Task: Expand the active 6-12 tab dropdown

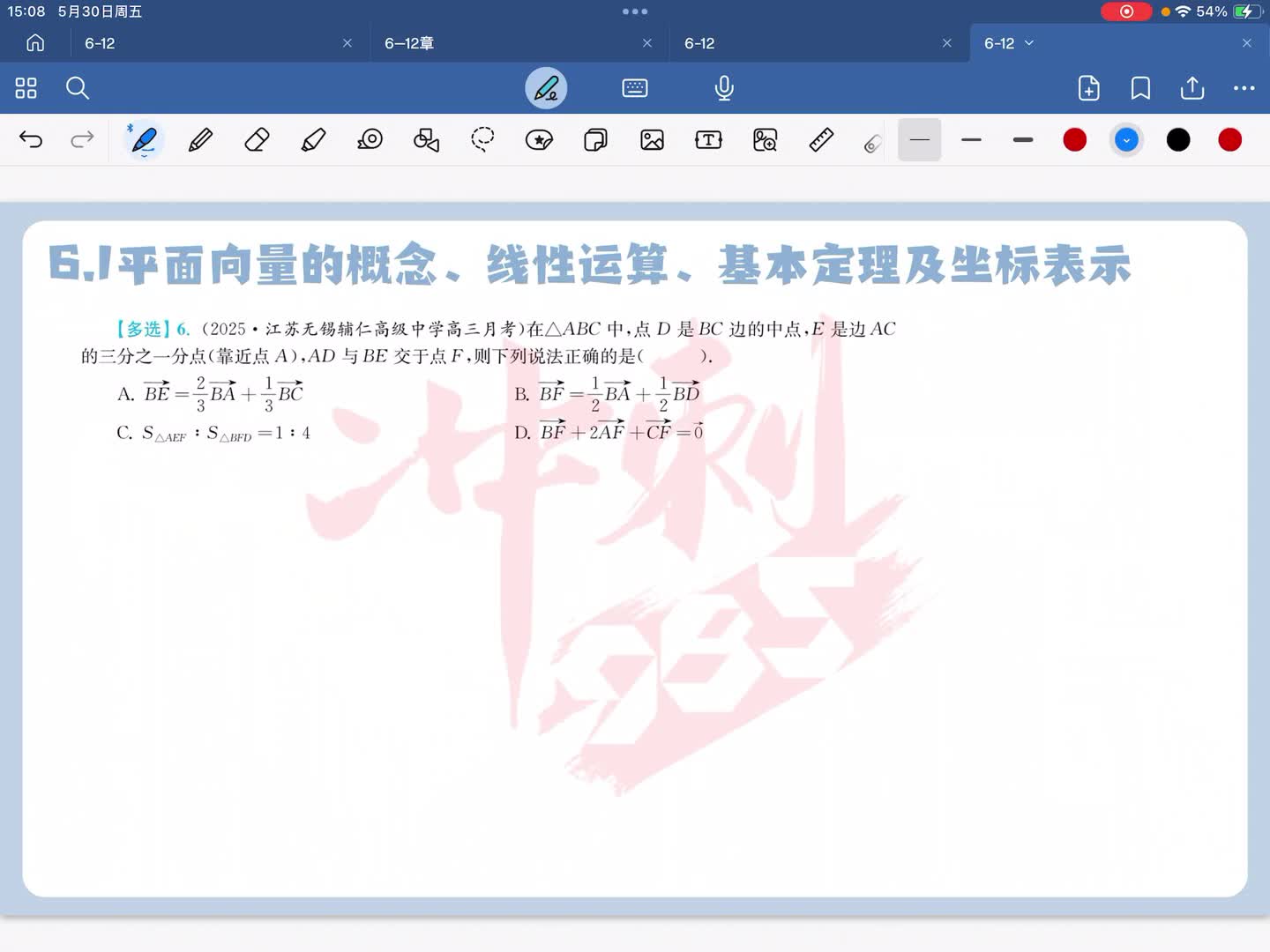Action: coord(1029,43)
